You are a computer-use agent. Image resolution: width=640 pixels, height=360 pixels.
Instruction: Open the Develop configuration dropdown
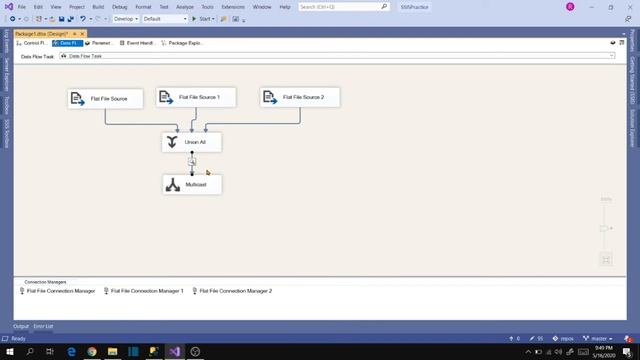tap(126, 19)
